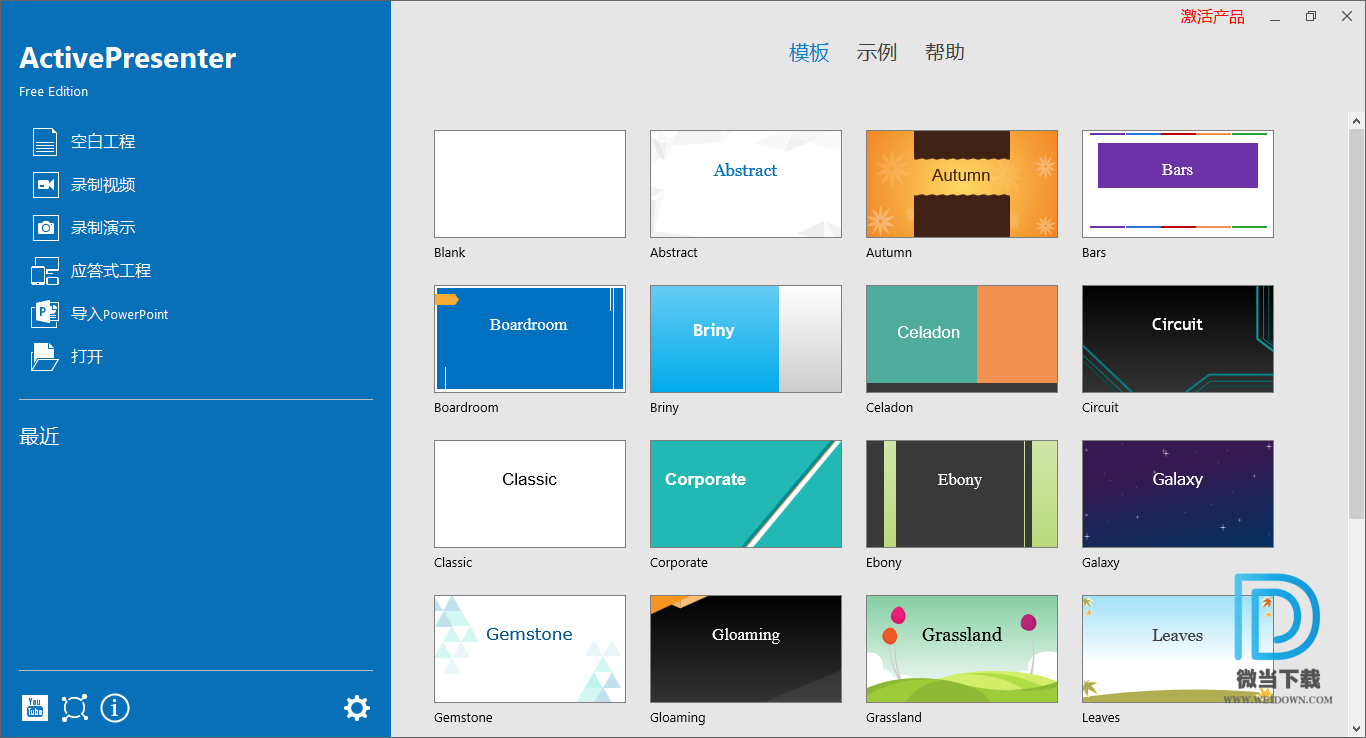Select the Blank template thumbnail

(x=530, y=184)
